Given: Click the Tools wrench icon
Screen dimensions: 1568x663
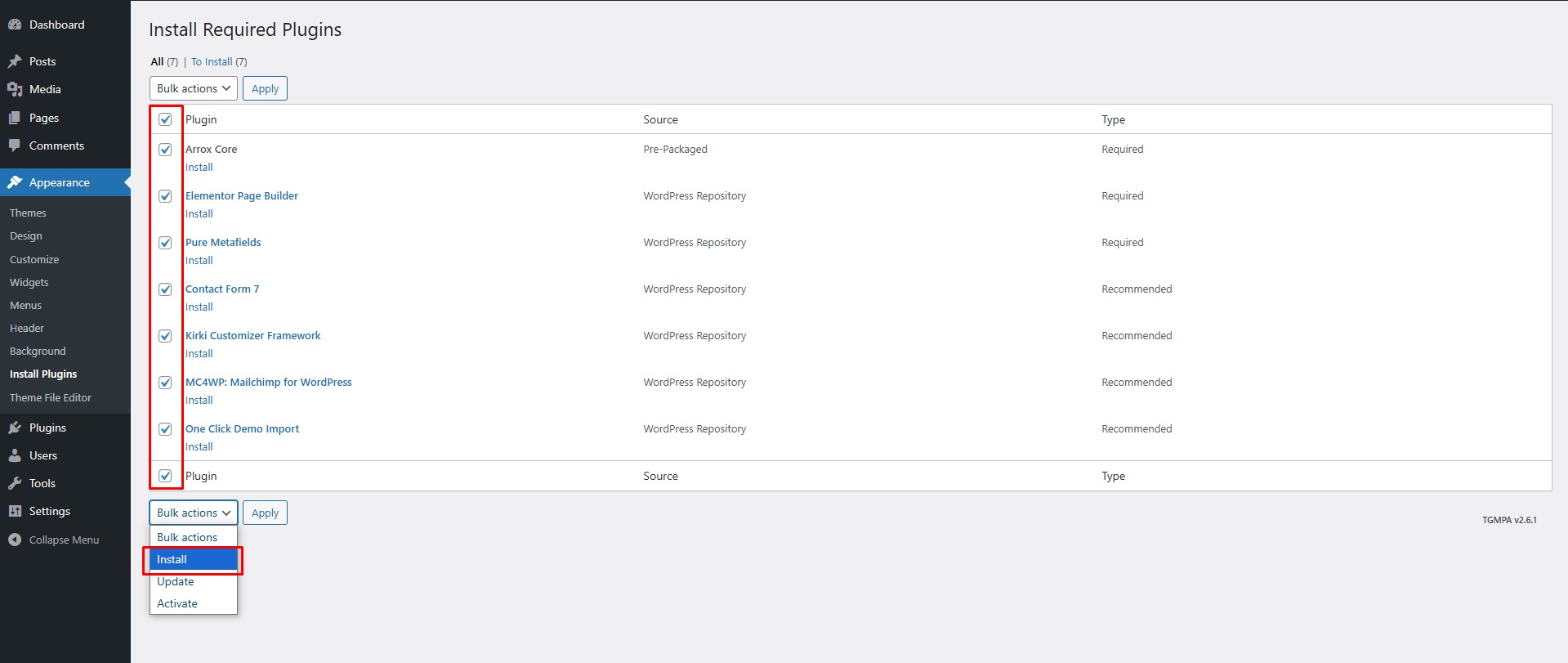Looking at the screenshot, I should tap(15, 483).
